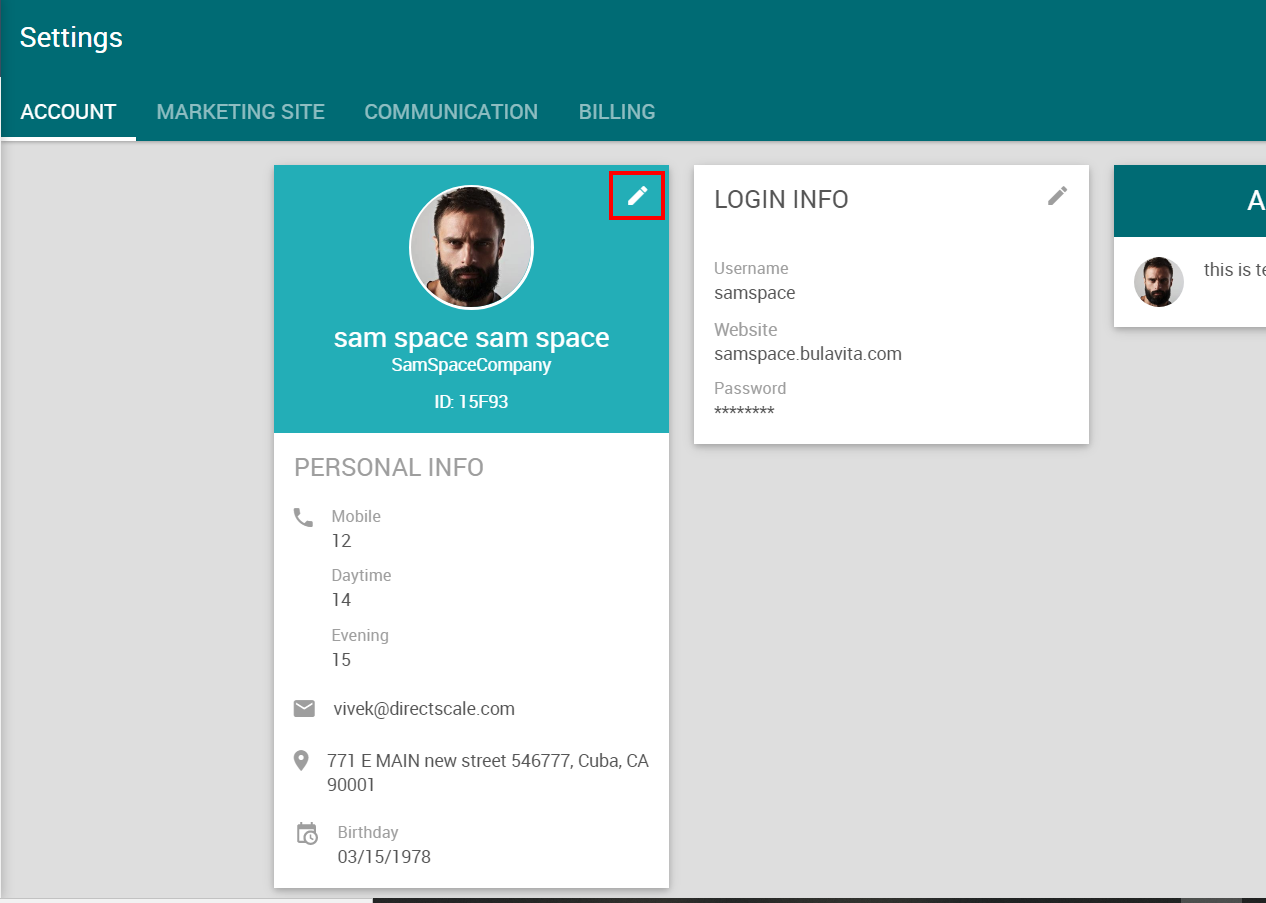Click the vivek@directscale.com email address

click(x=424, y=709)
